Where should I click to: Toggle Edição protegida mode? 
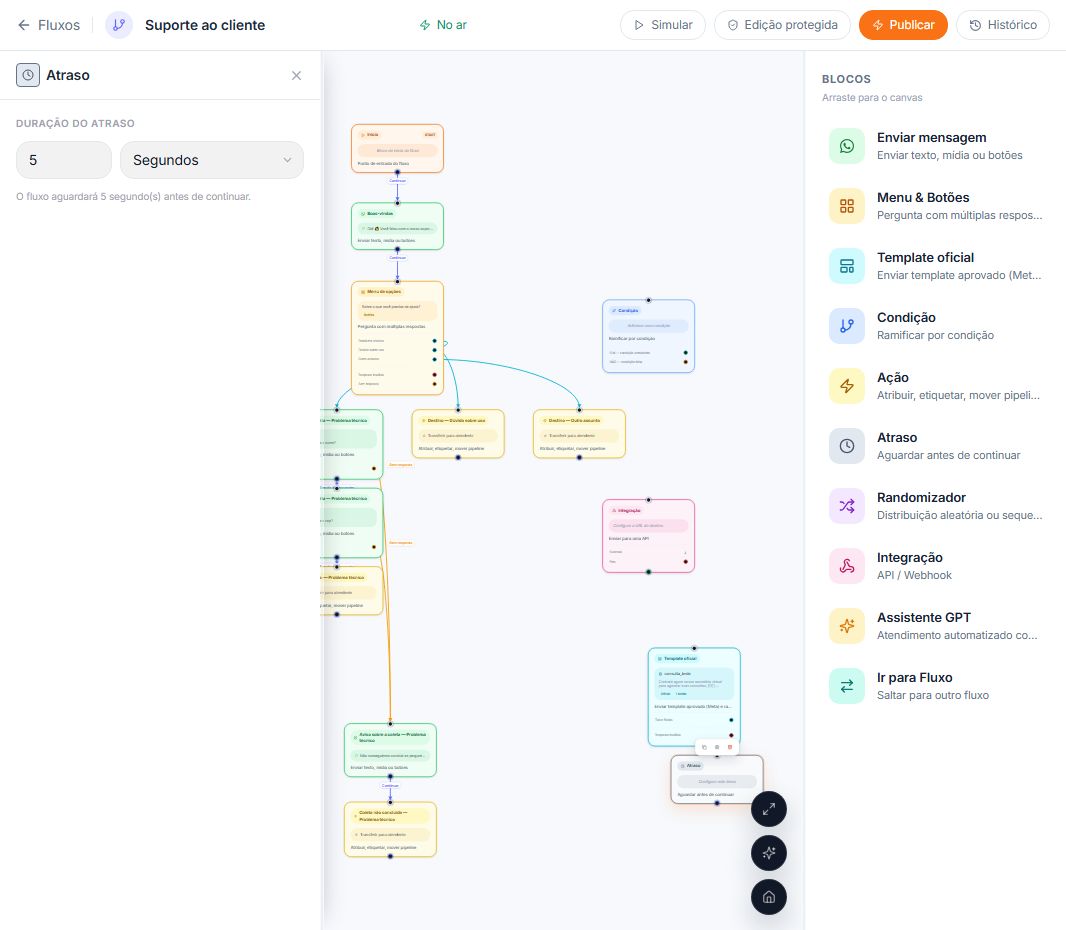point(782,25)
